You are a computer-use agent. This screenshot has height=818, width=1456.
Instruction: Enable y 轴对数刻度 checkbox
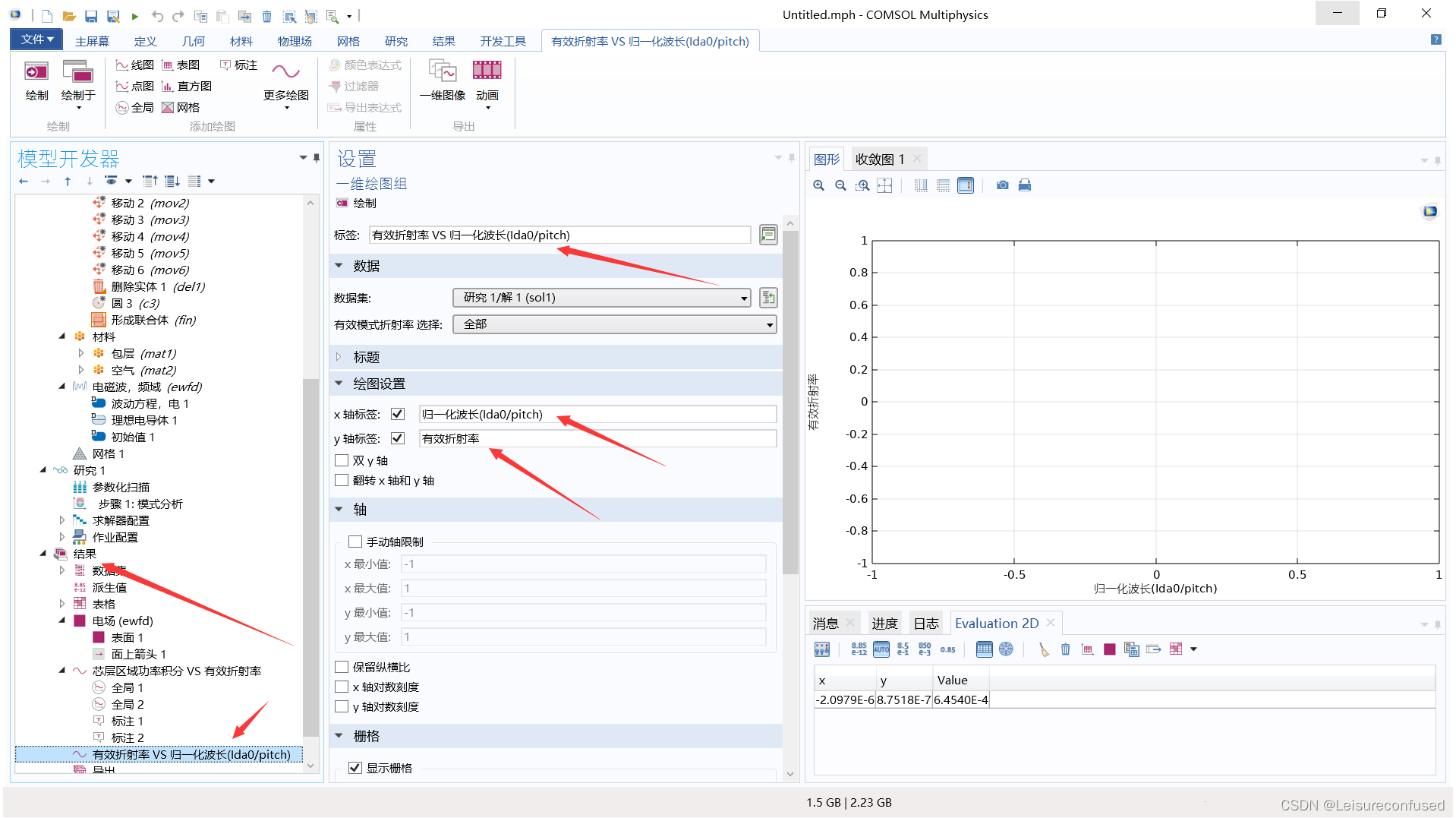point(342,707)
